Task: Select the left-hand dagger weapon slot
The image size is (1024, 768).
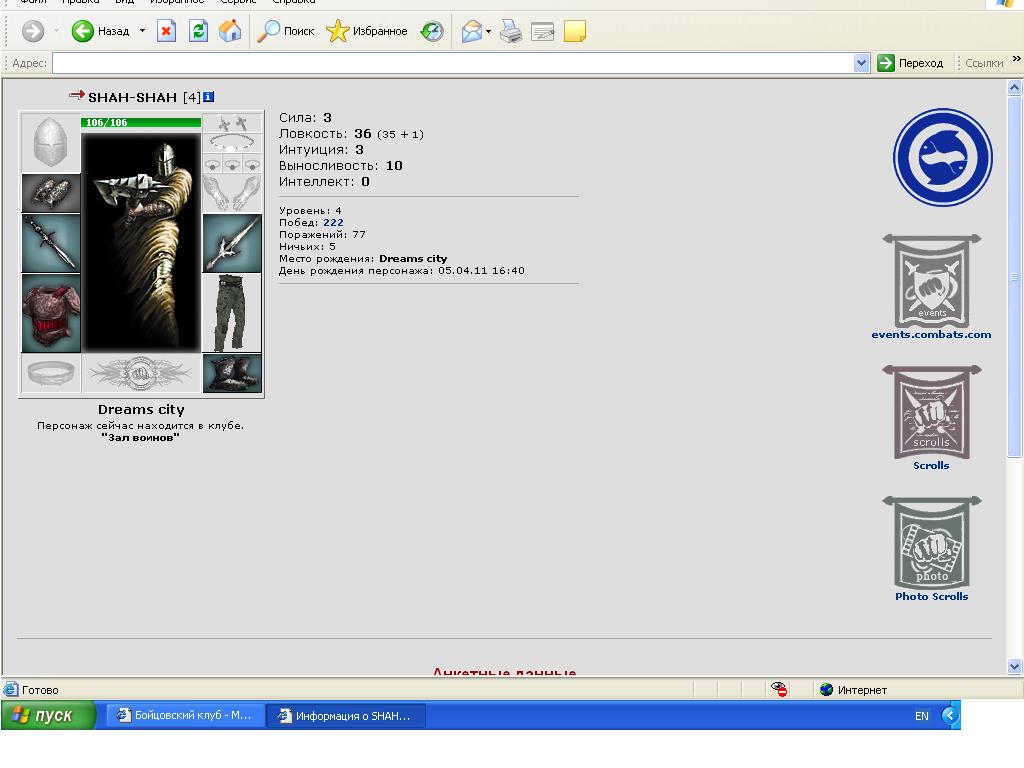Action: 51,243
